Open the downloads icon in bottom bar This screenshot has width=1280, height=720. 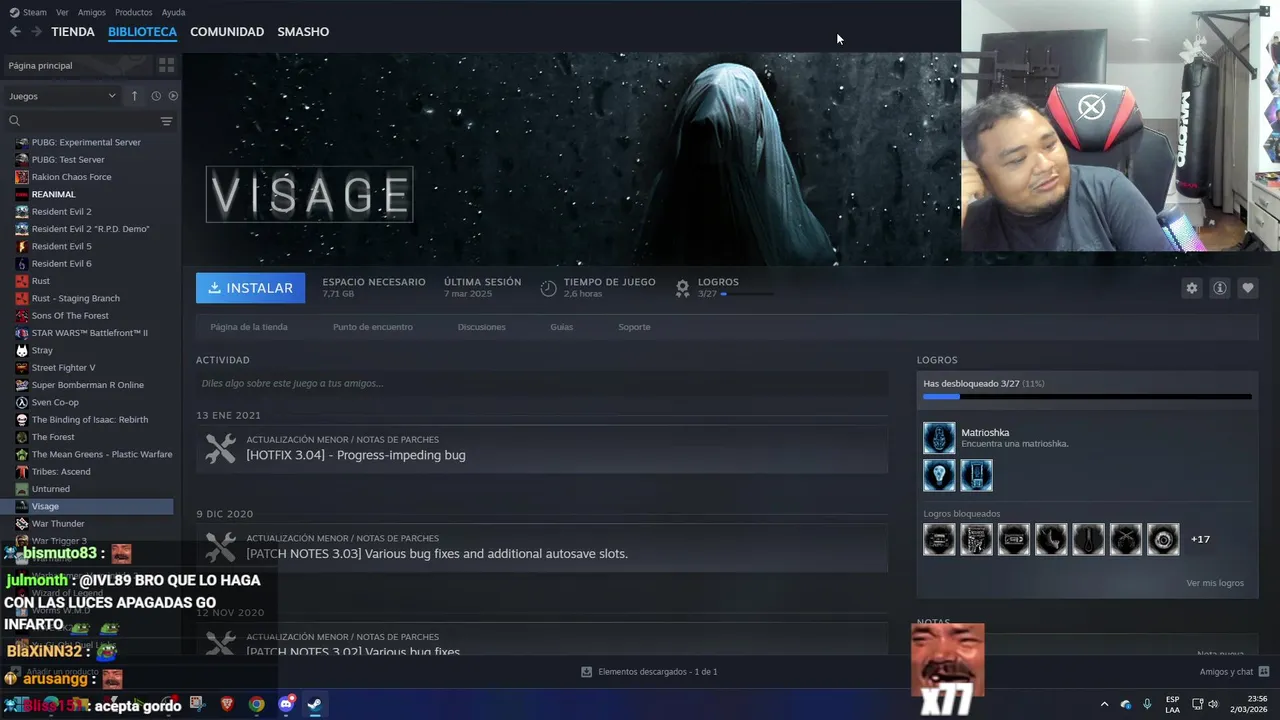coord(586,672)
